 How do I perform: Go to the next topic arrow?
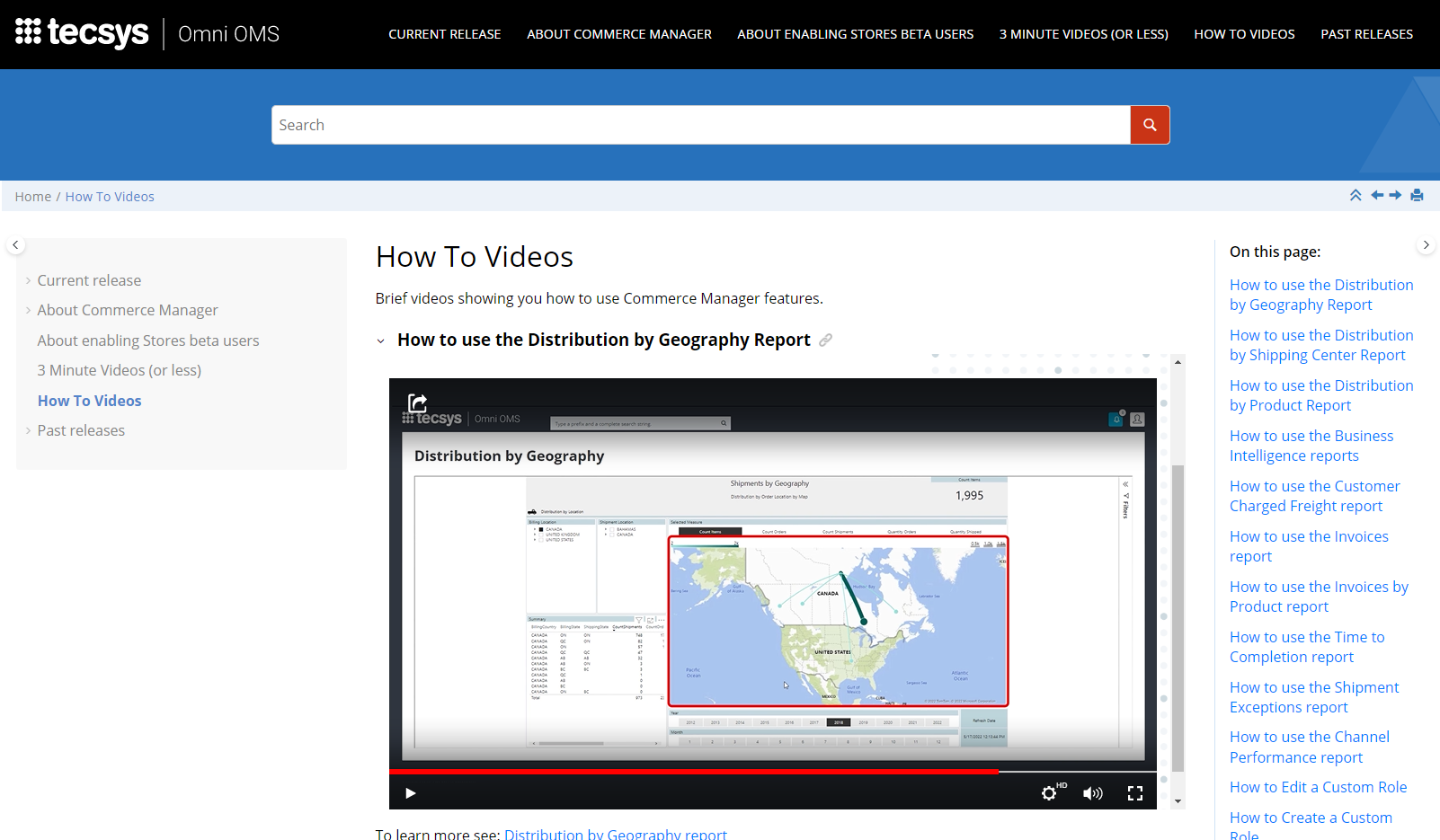pyautogui.click(x=1395, y=196)
